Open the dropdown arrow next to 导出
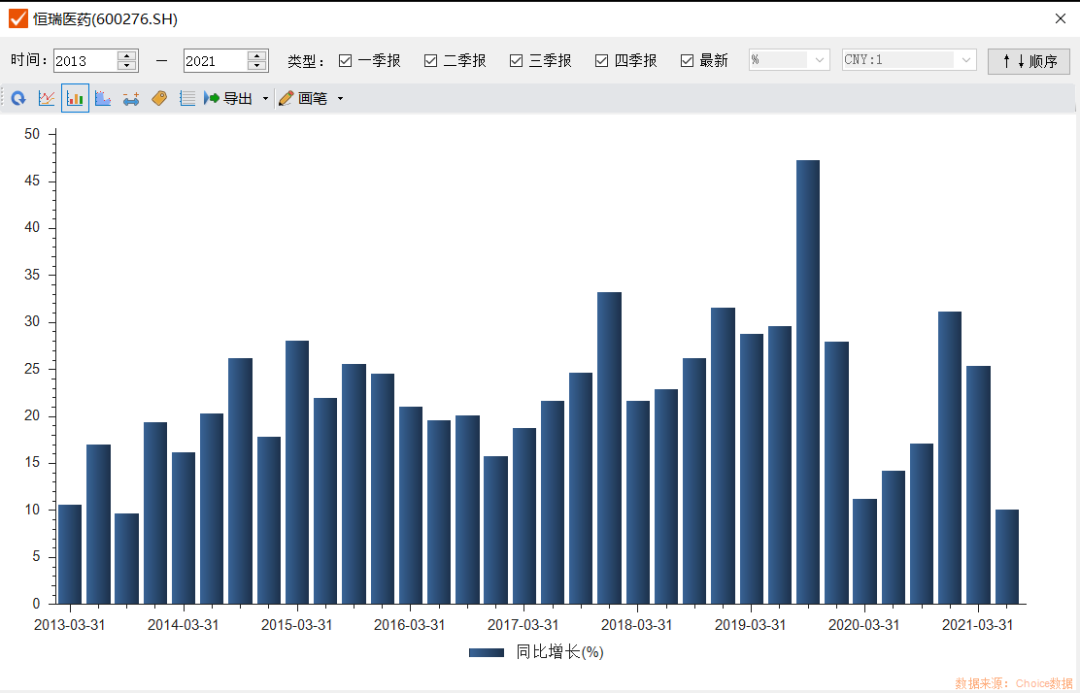 265,99
